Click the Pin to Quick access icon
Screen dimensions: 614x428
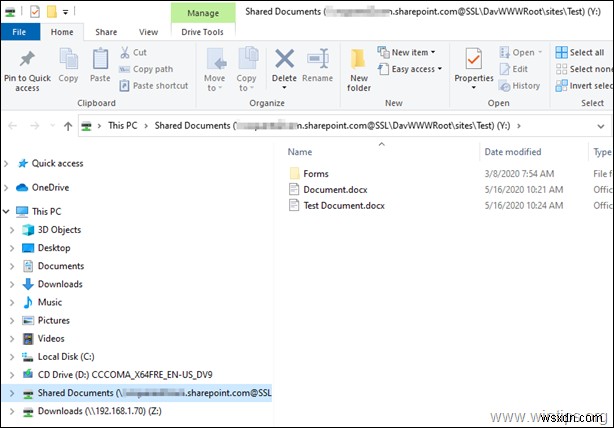[x=27, y=59]
